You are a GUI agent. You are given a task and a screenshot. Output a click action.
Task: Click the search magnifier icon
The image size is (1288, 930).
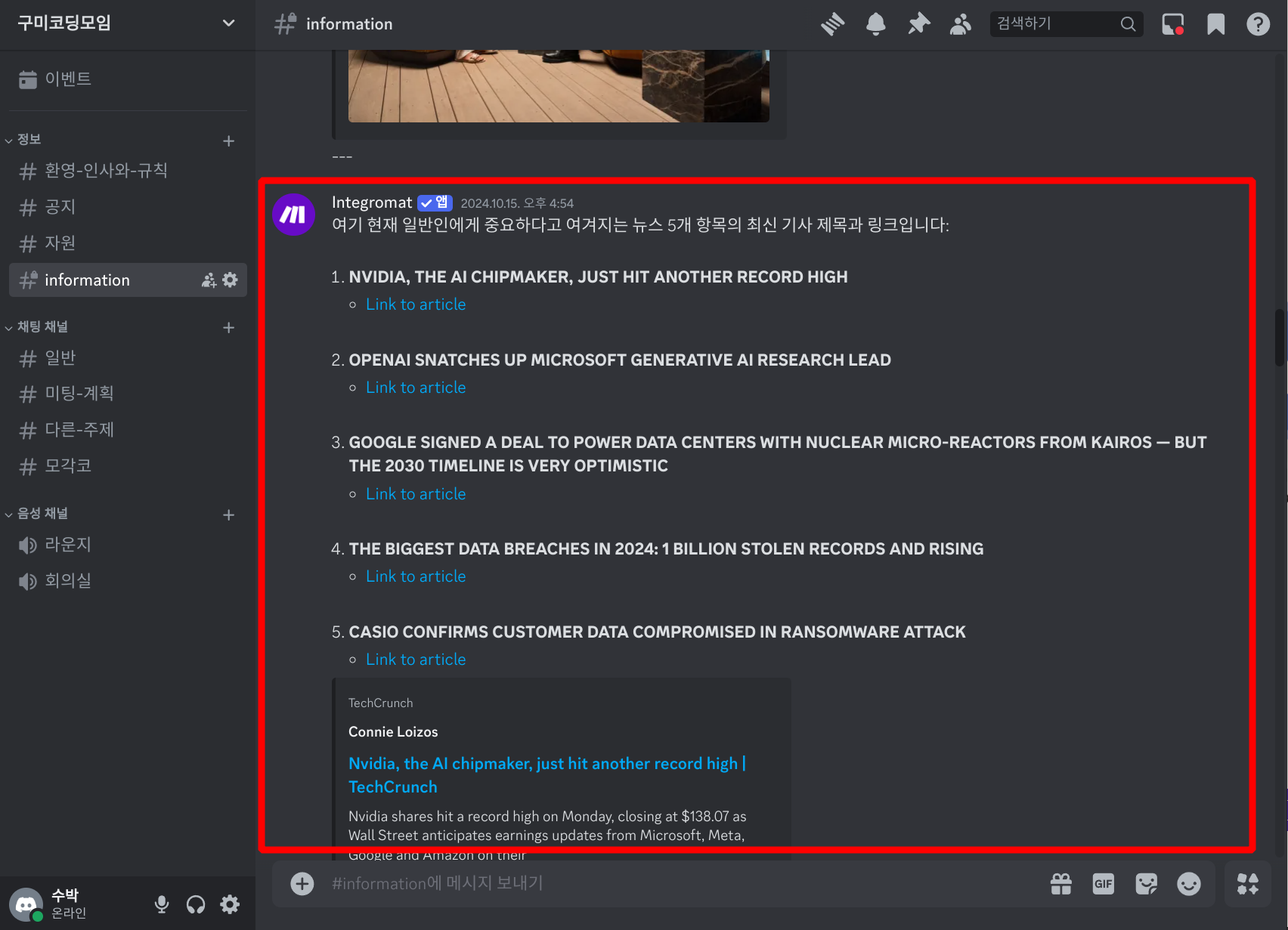click(1128, 24)
